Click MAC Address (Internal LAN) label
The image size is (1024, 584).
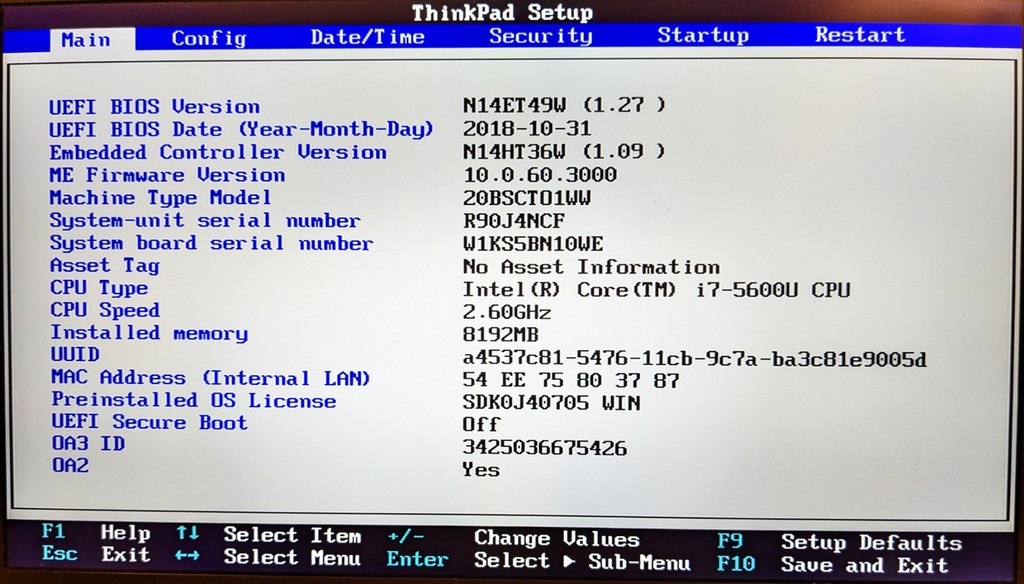click(211, 378)
